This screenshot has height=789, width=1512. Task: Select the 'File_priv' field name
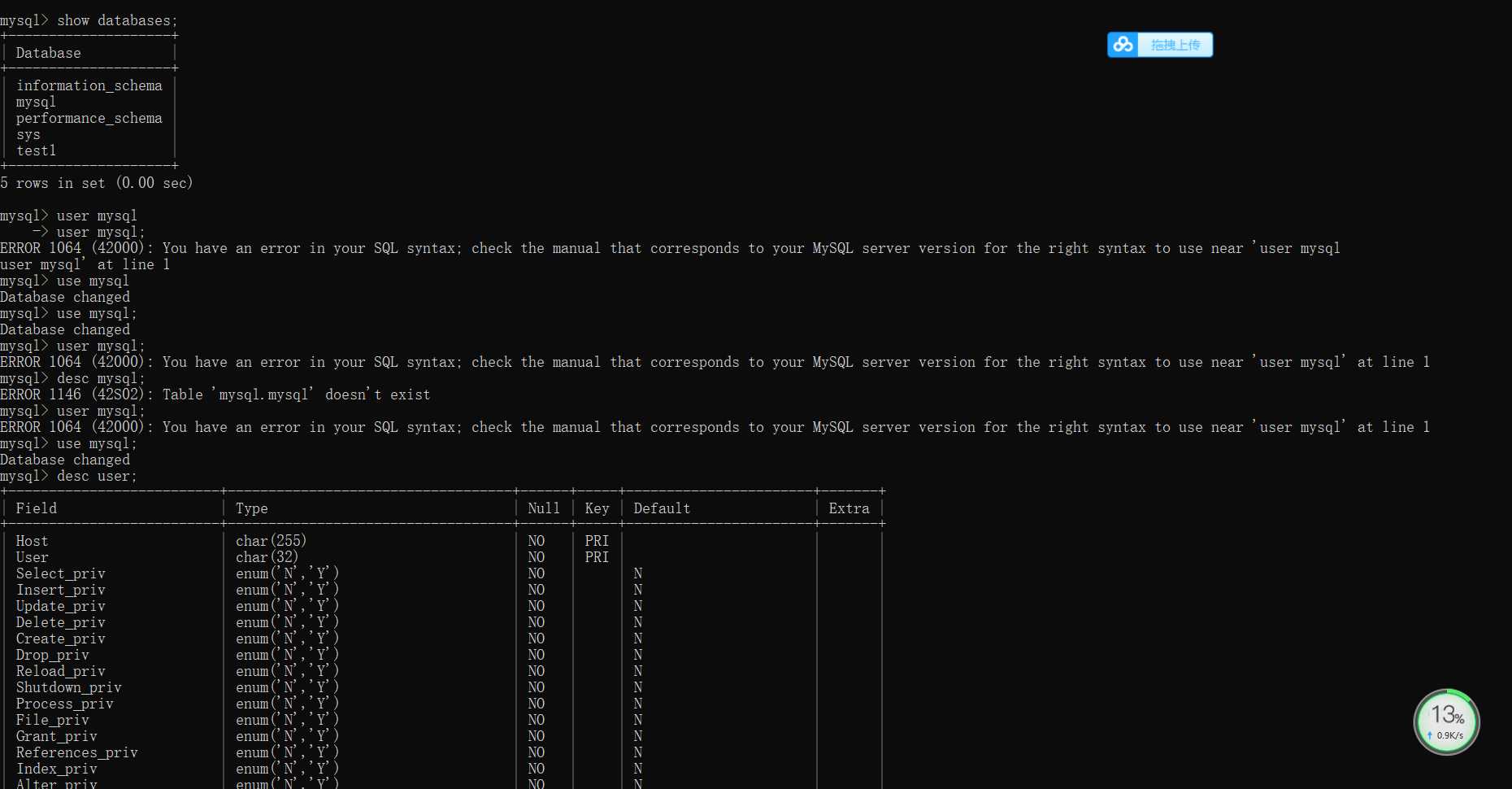click(53, 720)
